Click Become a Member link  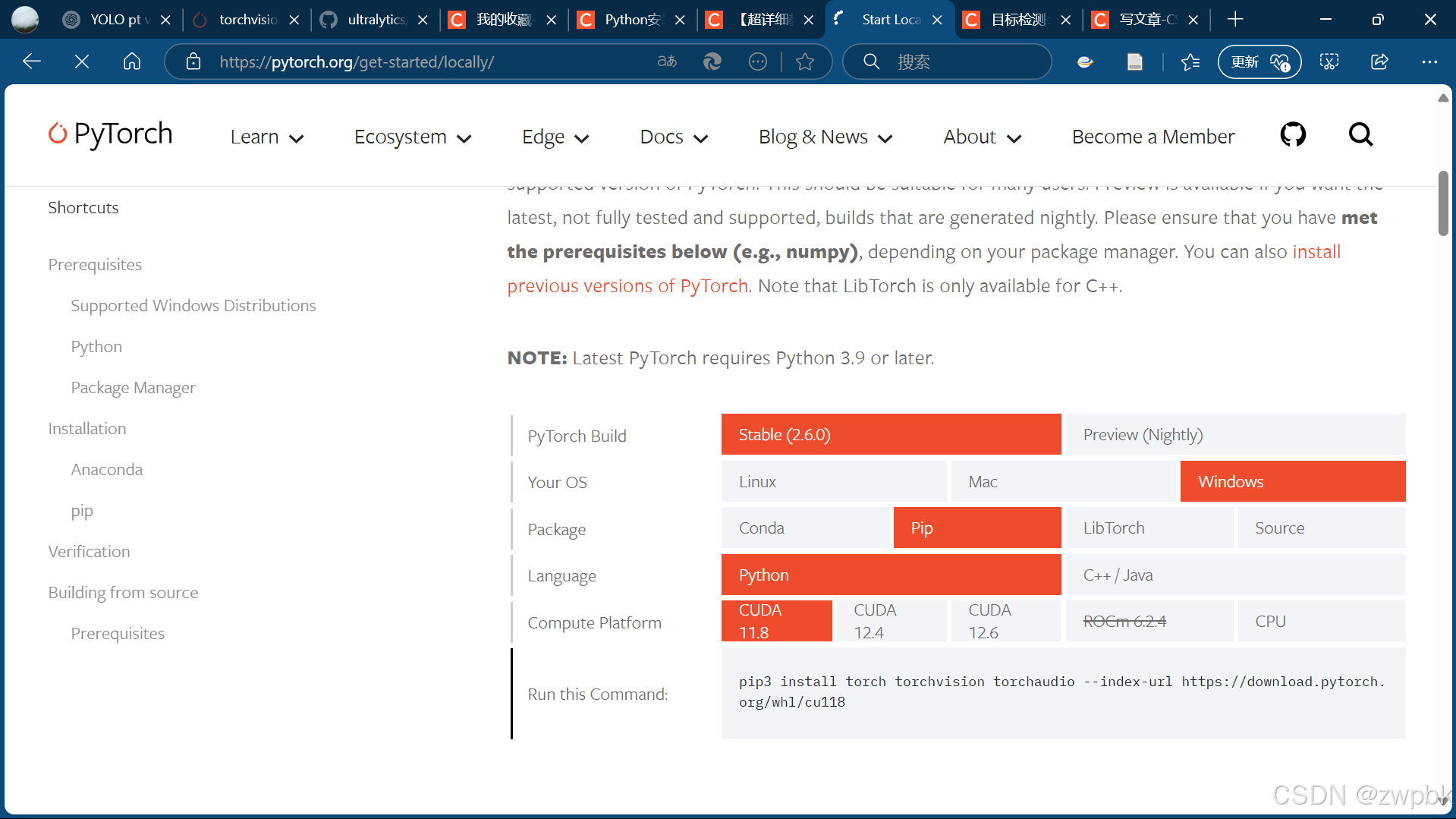(x=1153, y=137)
